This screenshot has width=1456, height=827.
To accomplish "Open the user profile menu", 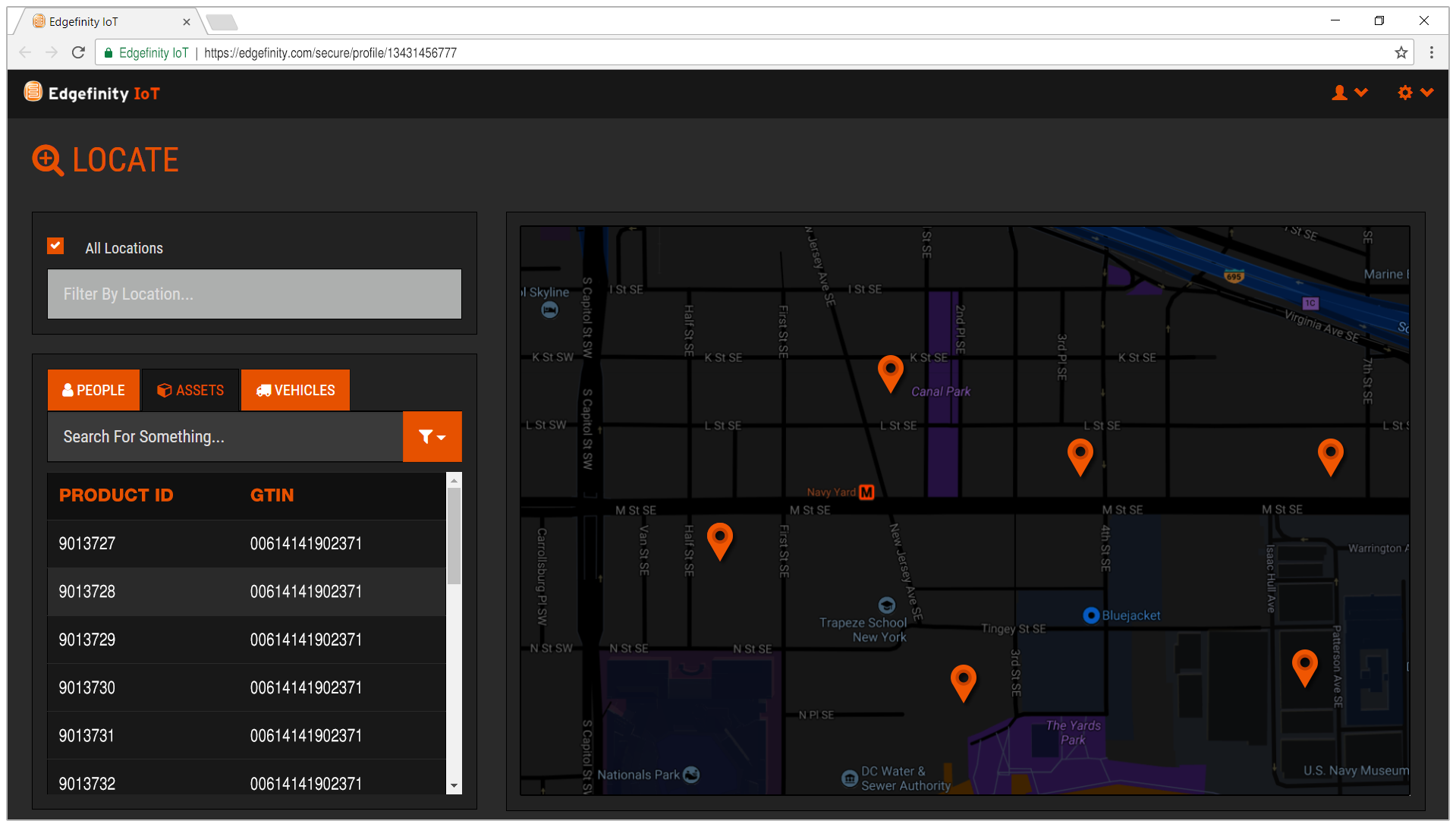I will click(1350, 93).
